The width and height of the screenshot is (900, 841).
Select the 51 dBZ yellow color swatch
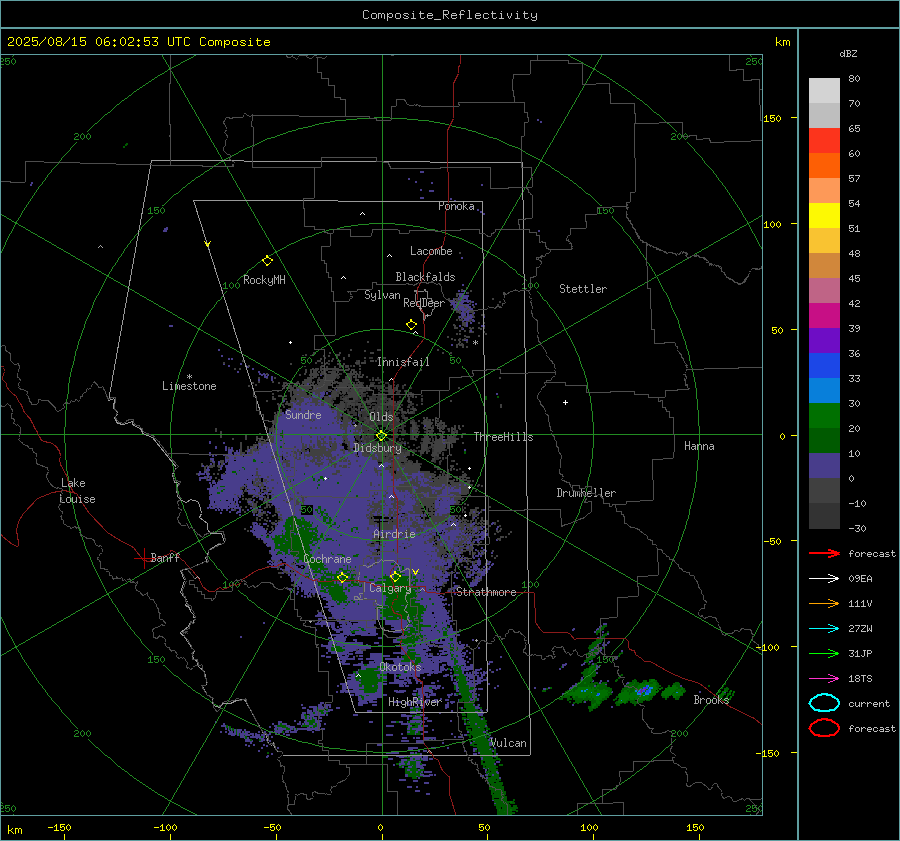[824, 216]
